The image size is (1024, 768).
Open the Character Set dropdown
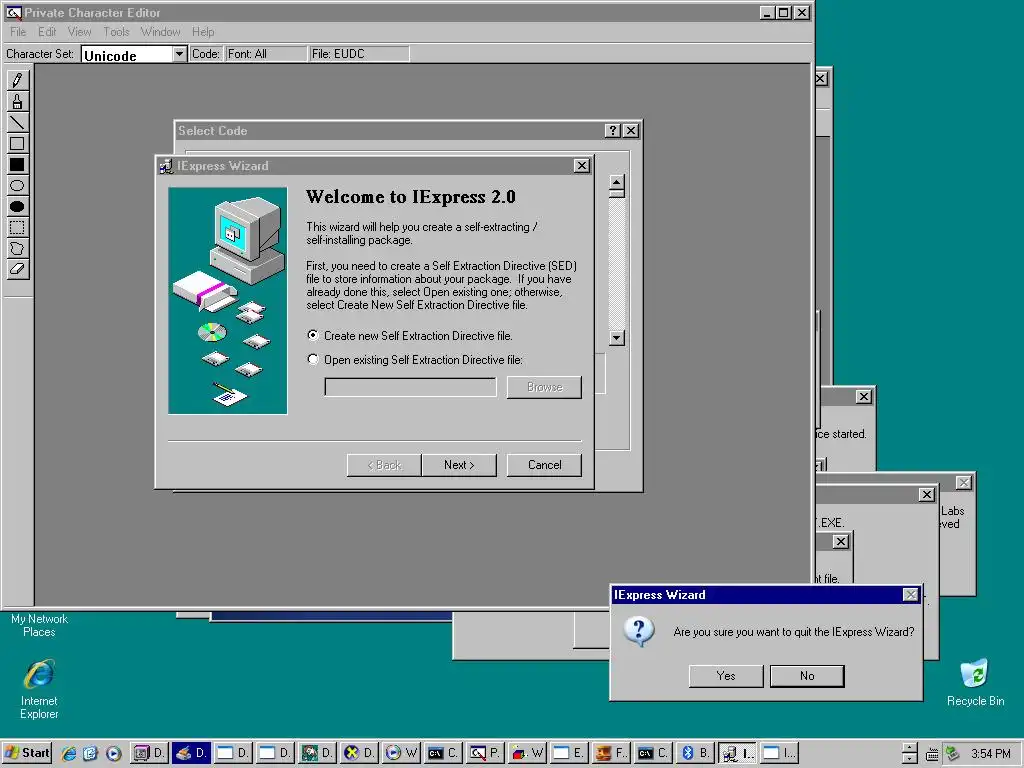[x=180, y=54]
